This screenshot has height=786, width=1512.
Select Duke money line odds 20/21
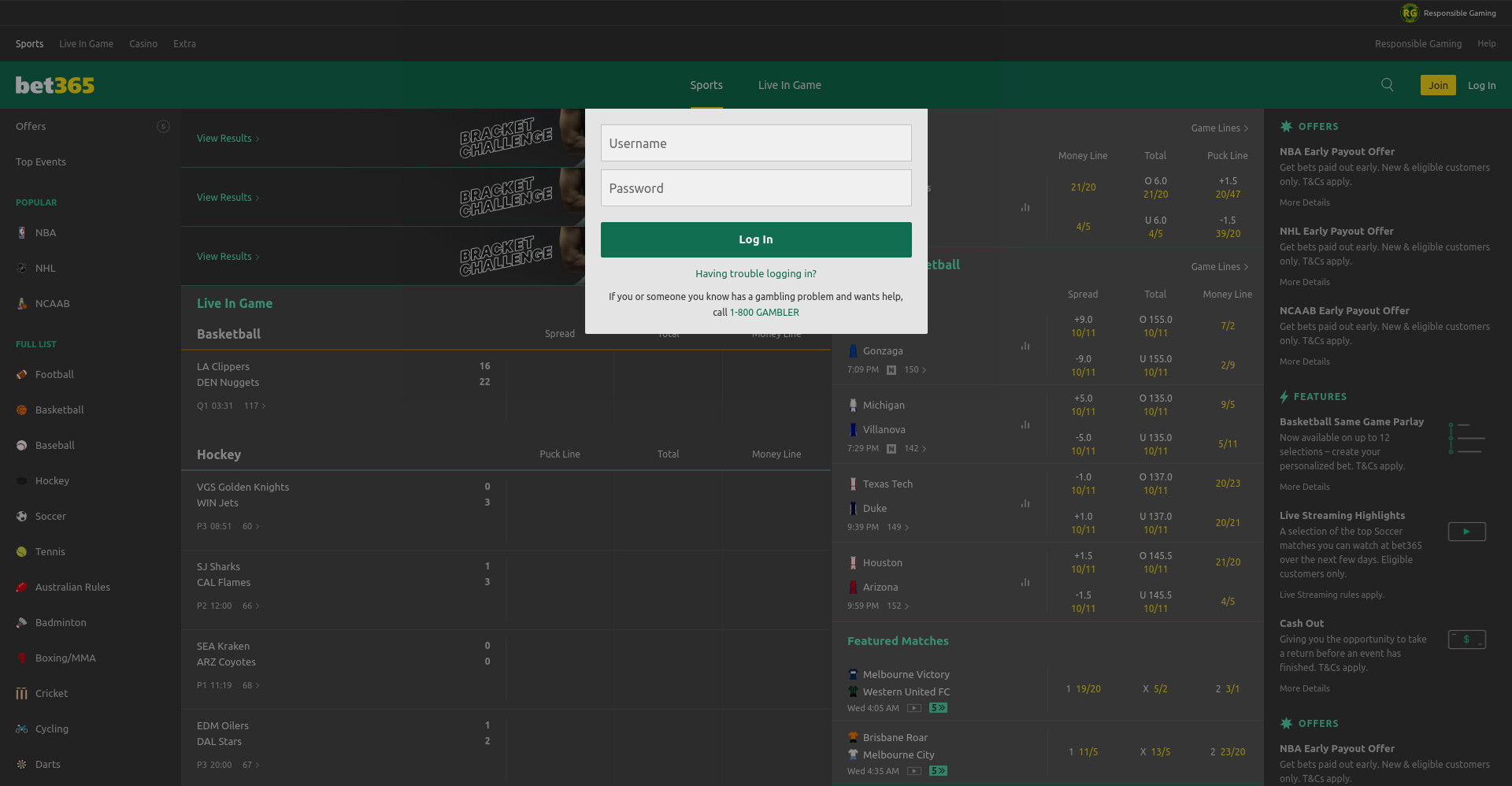1227,523
